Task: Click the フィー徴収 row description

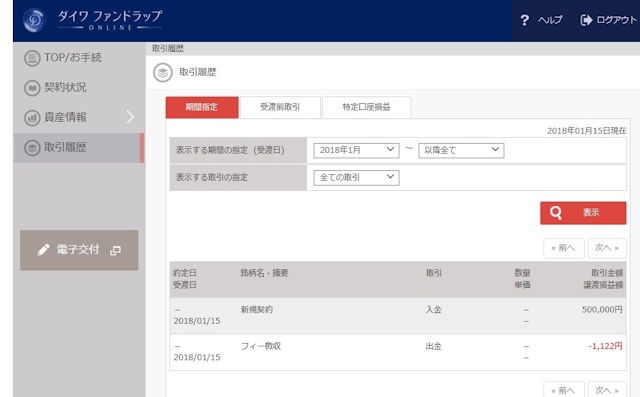Action: tap(261, 346)
